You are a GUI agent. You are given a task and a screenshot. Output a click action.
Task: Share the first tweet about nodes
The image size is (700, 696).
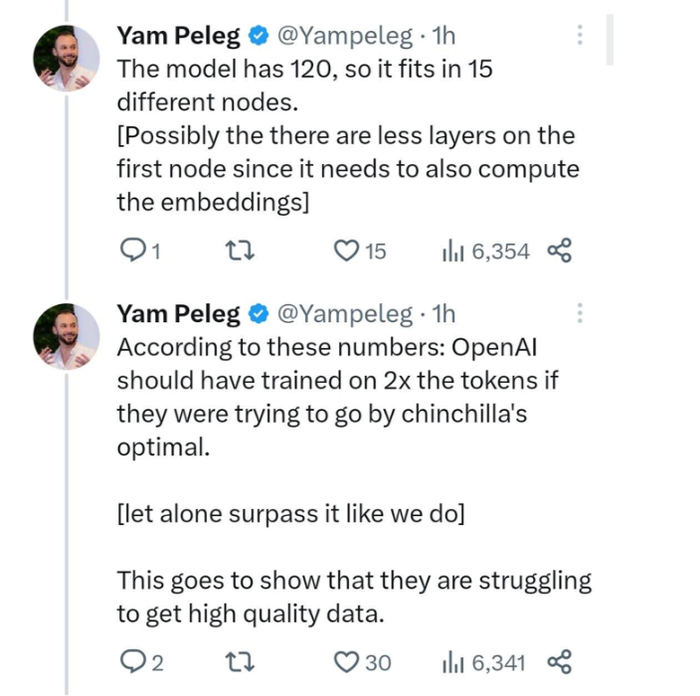pos(560,251)
